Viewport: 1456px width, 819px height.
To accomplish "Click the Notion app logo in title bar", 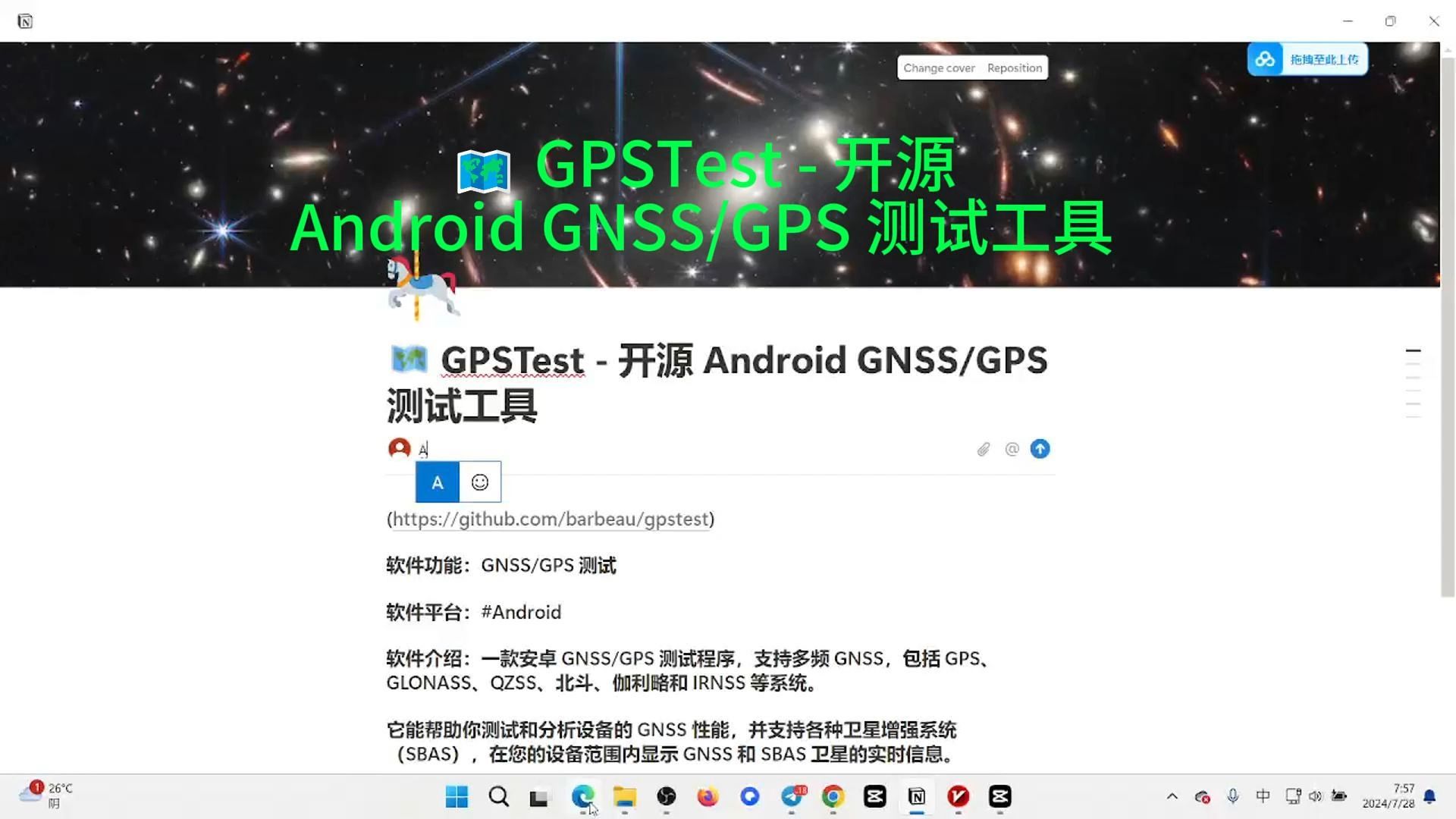I will (25, 21).
